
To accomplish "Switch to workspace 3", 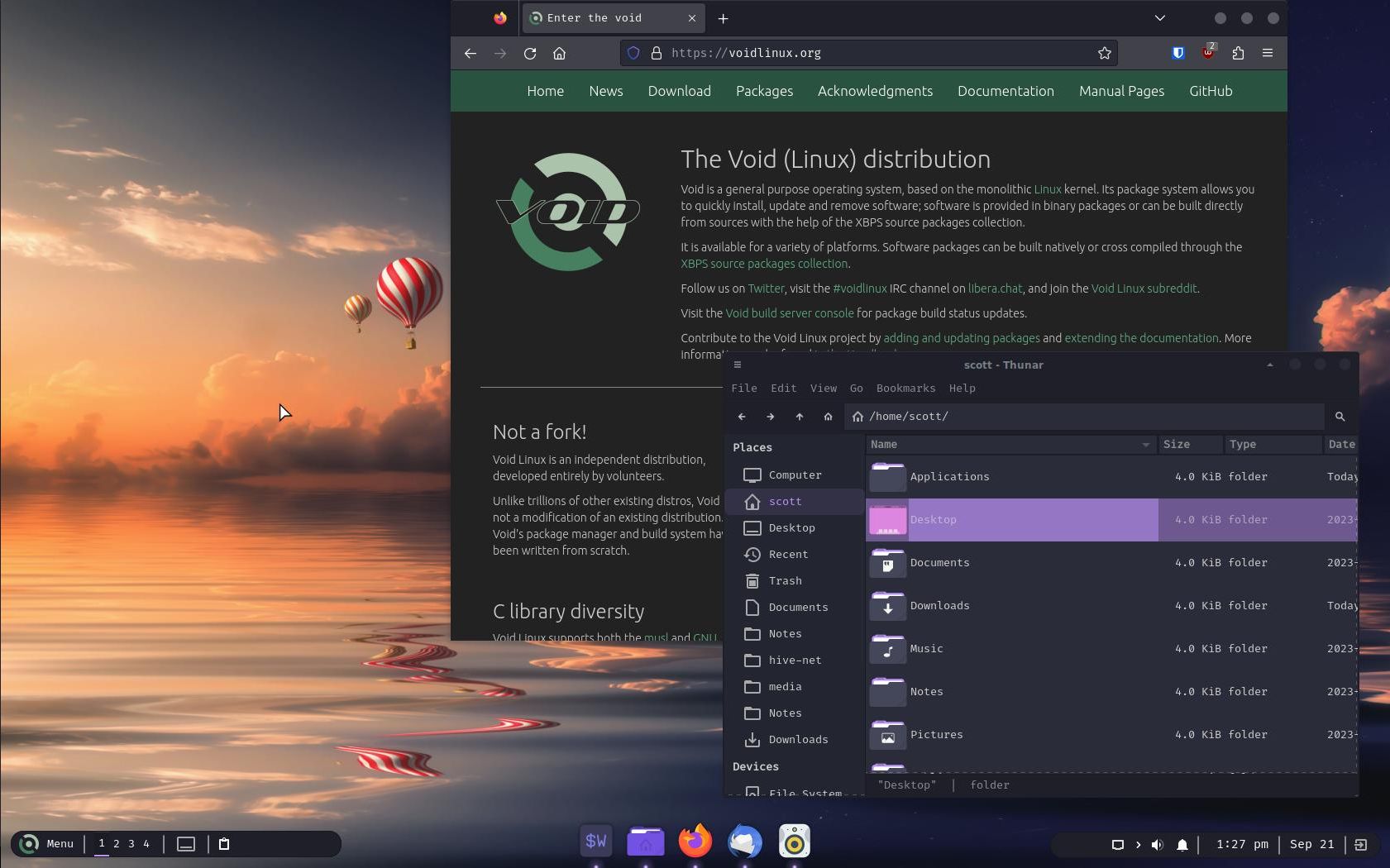I will coord(131,844).
